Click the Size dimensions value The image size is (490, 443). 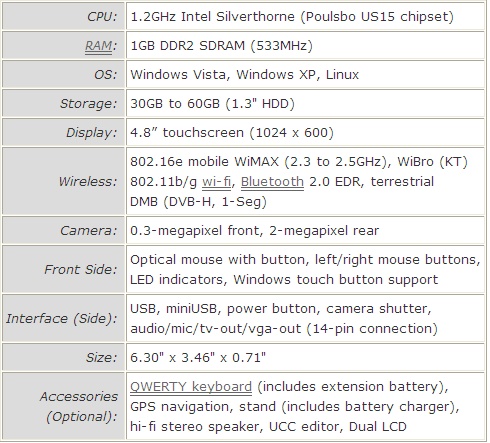[198, 358]
